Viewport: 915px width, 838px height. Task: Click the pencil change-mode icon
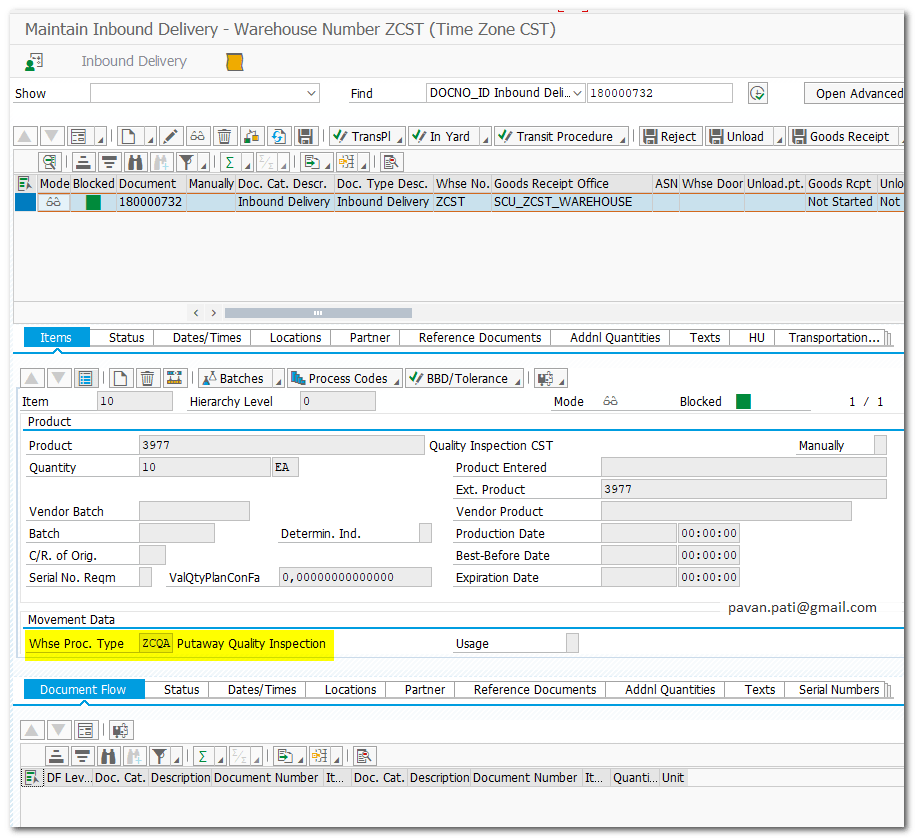171,137
